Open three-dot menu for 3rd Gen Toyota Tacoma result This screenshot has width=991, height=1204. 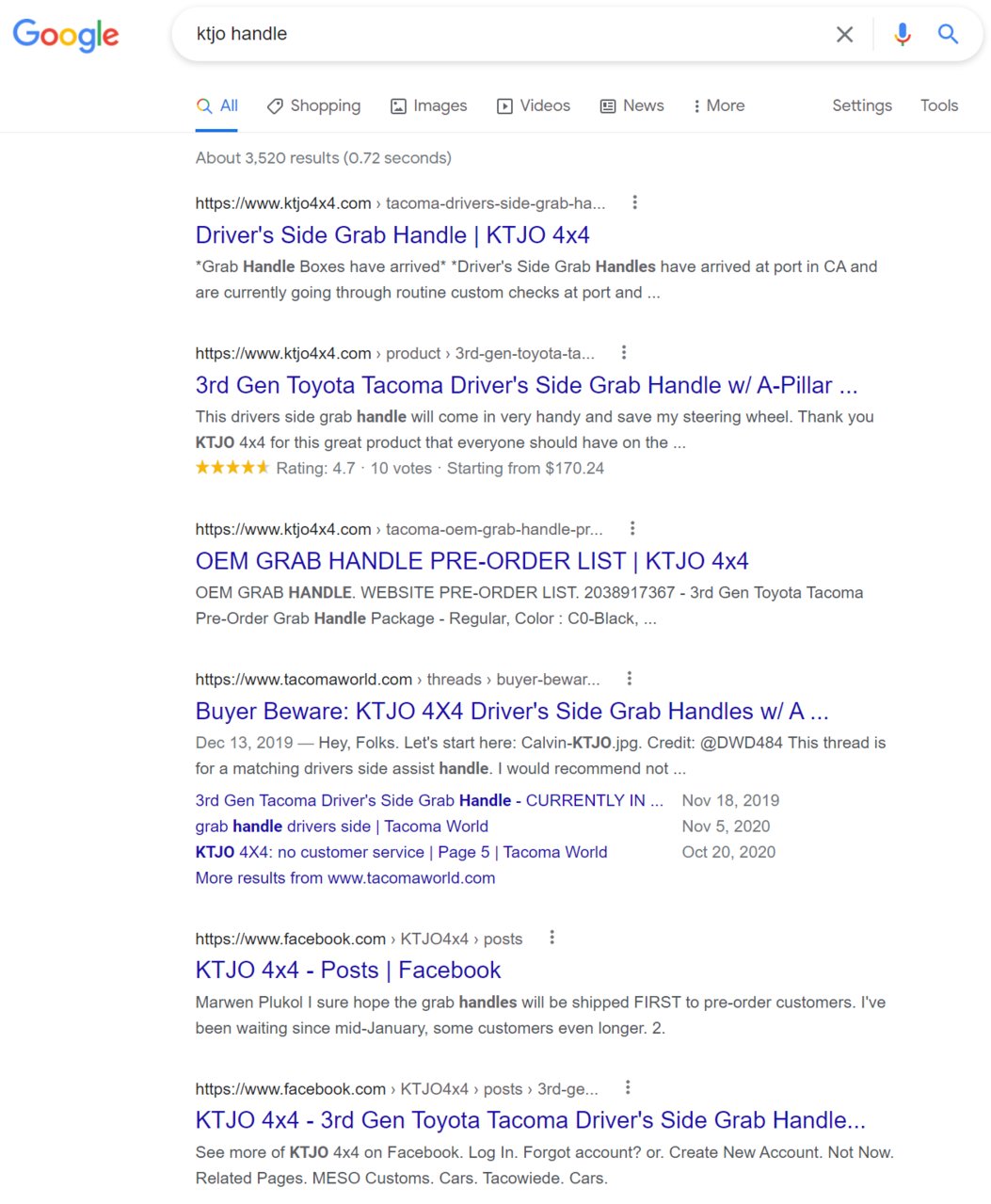pos(624,353)
